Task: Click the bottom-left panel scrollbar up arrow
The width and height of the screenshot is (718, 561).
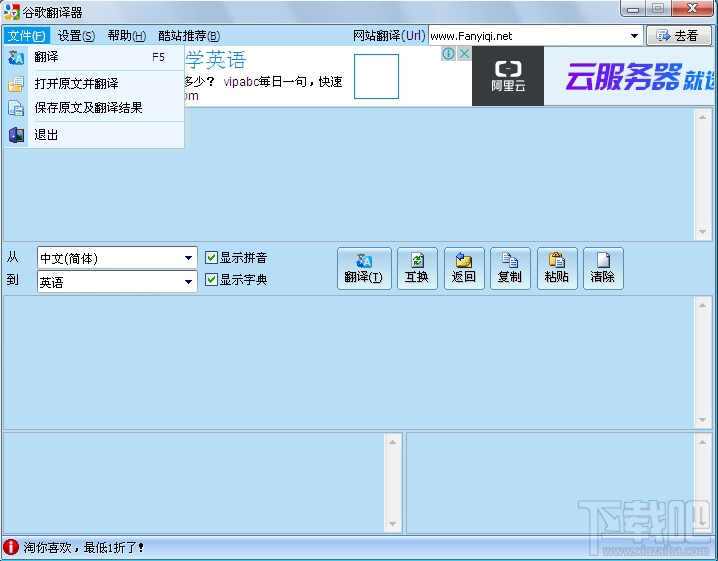Action: coord(392,442)
